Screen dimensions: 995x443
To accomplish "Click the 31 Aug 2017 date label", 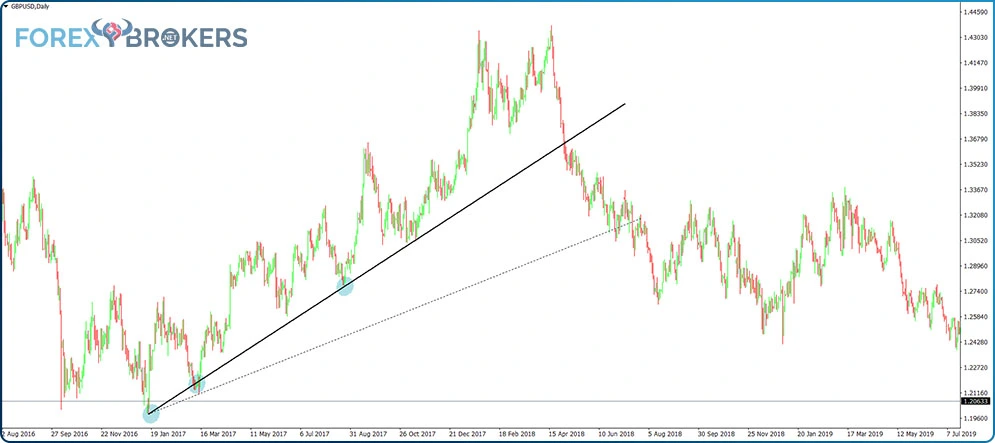I will pos(367,433).
